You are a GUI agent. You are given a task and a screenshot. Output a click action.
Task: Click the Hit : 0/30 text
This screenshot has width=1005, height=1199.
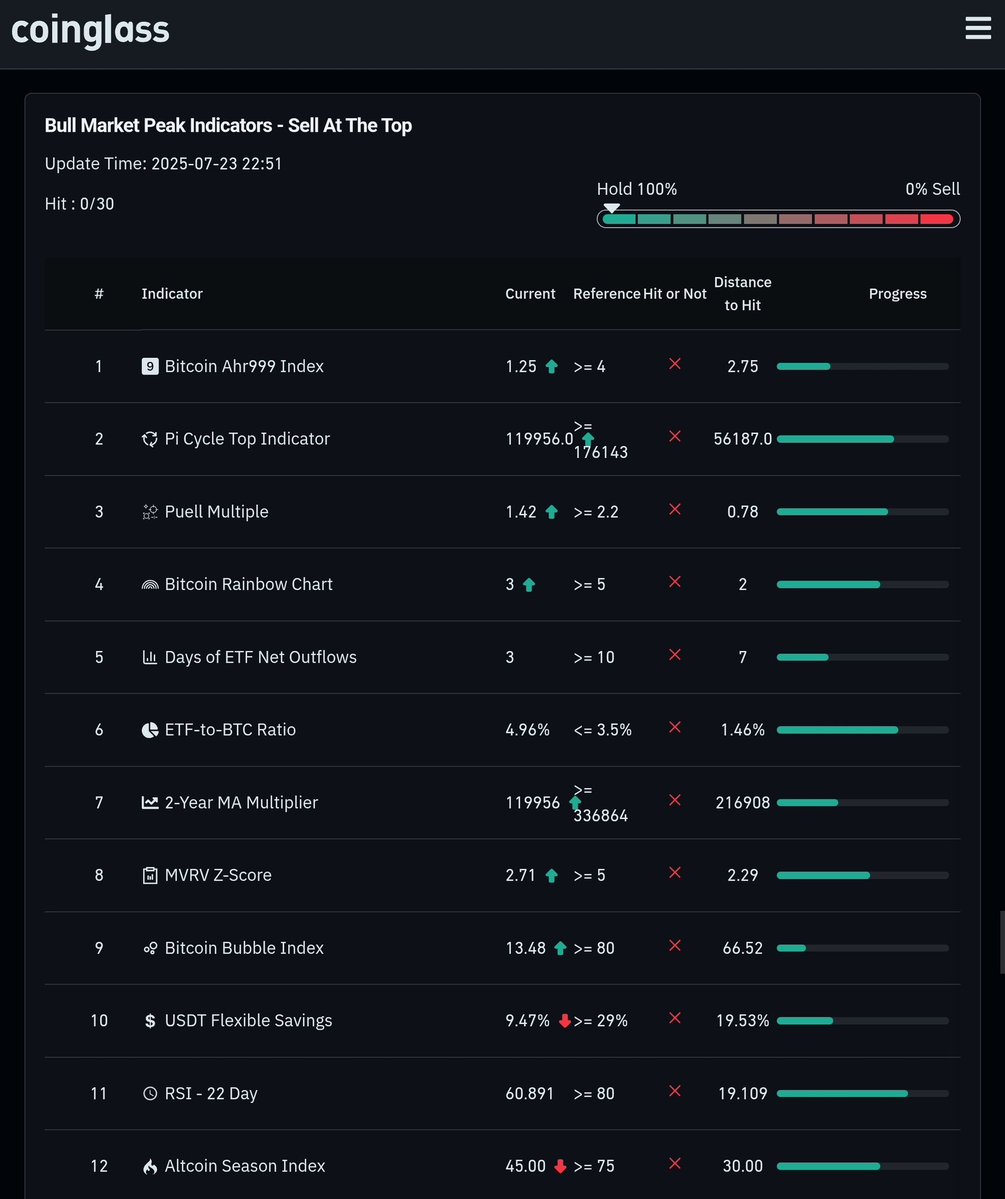[x=80, y=203]
